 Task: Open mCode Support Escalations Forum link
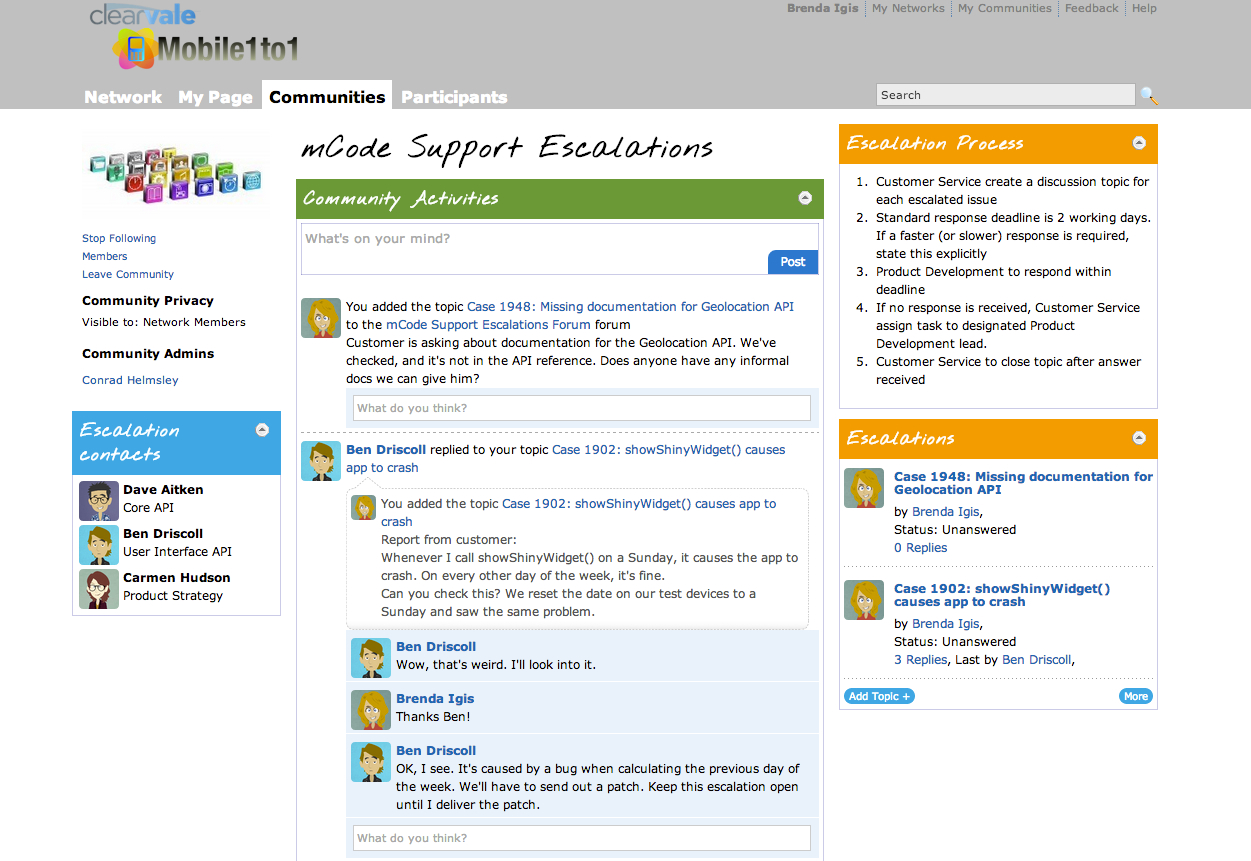point(489,325)
